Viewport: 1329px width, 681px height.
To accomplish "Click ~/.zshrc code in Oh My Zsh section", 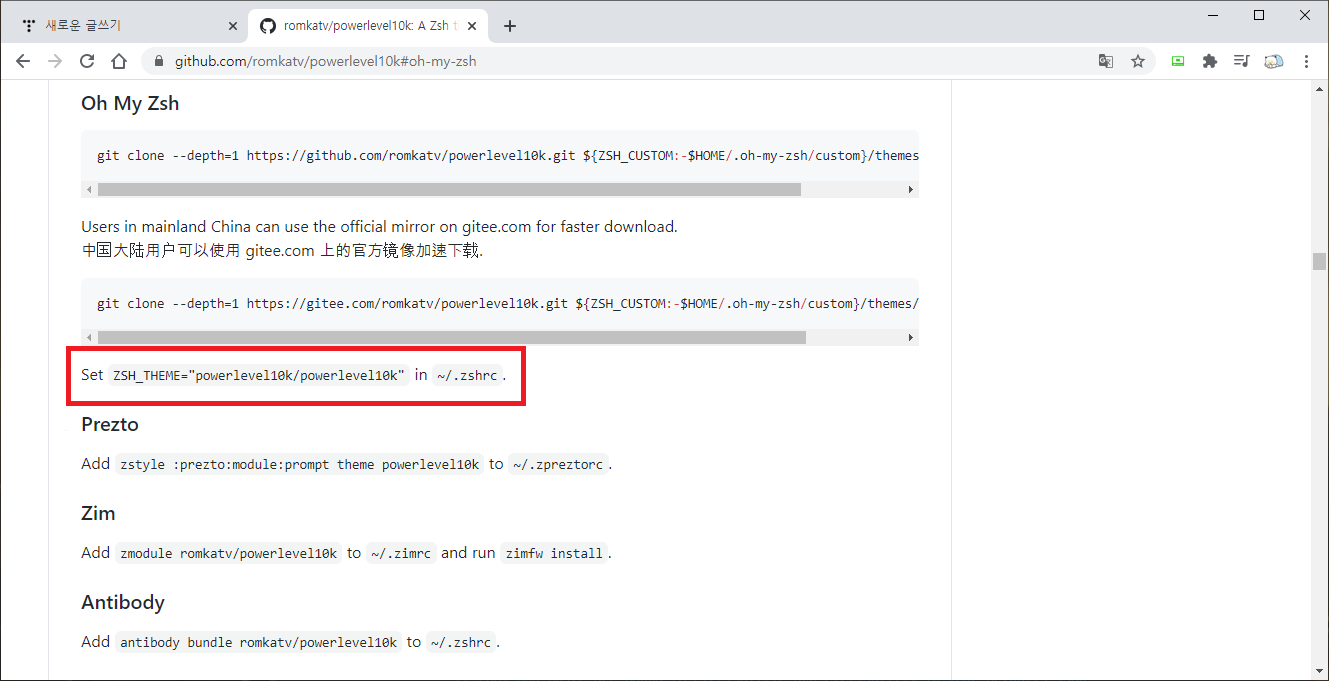I will pos(468,376).
